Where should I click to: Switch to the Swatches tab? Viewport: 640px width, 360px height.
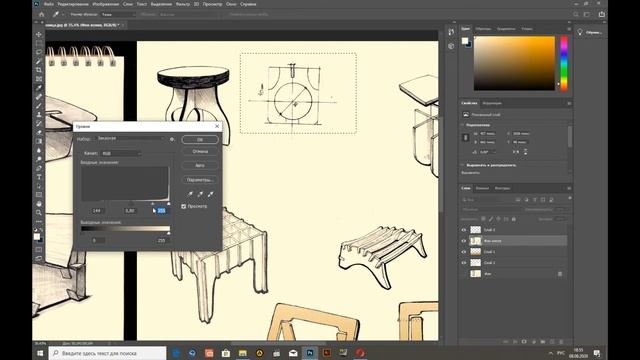click(x=483, y=29)
